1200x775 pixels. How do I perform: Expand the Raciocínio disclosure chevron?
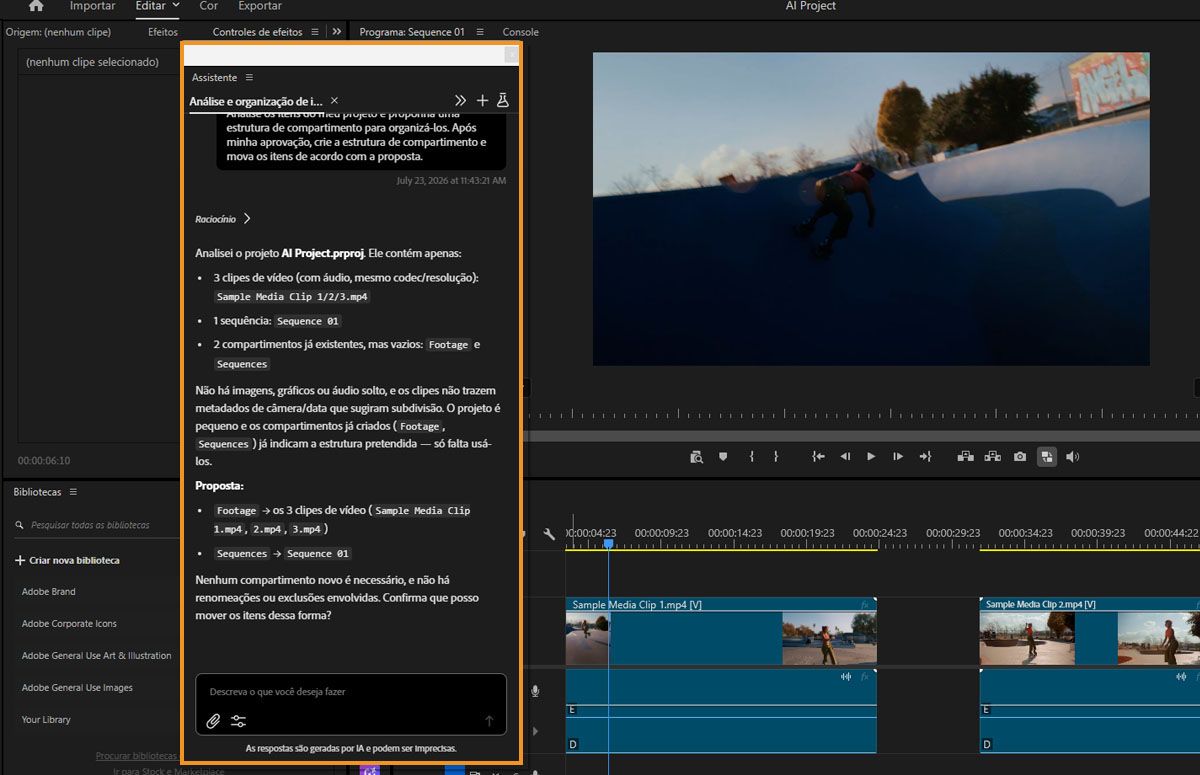(247, 218)
